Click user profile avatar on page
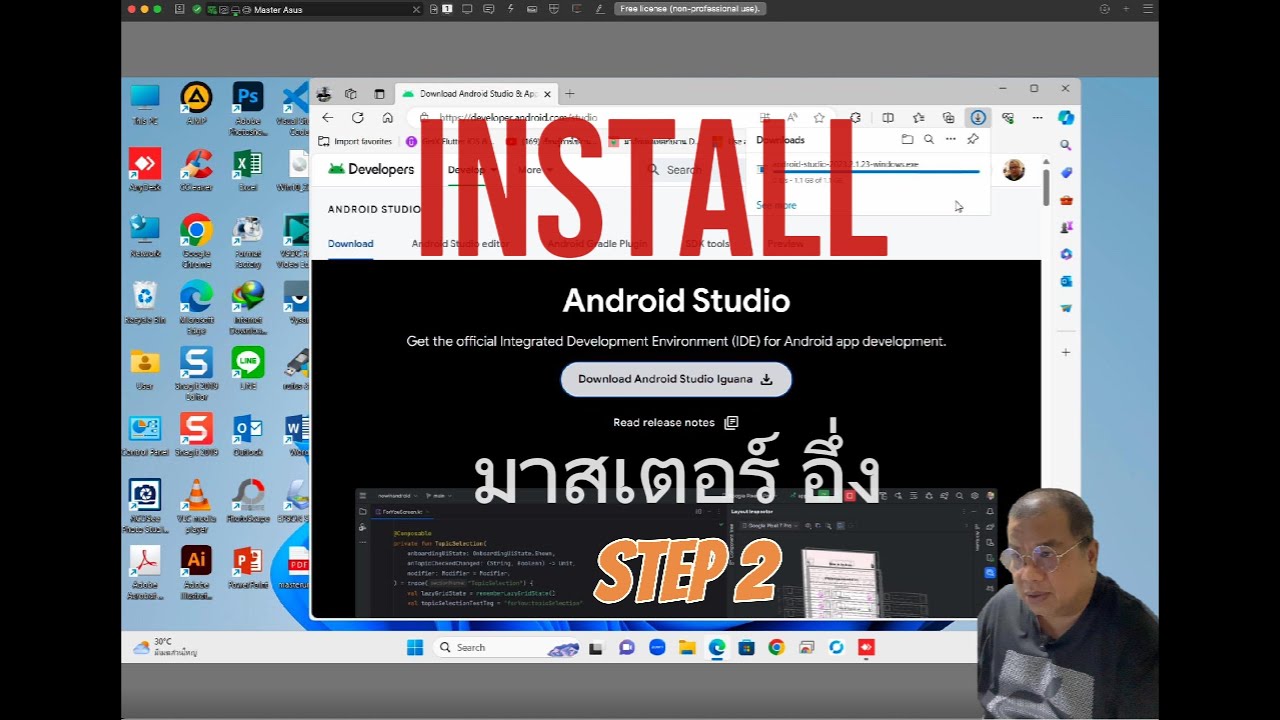This screenshot has width=1280, height=720. point(1014,169)
